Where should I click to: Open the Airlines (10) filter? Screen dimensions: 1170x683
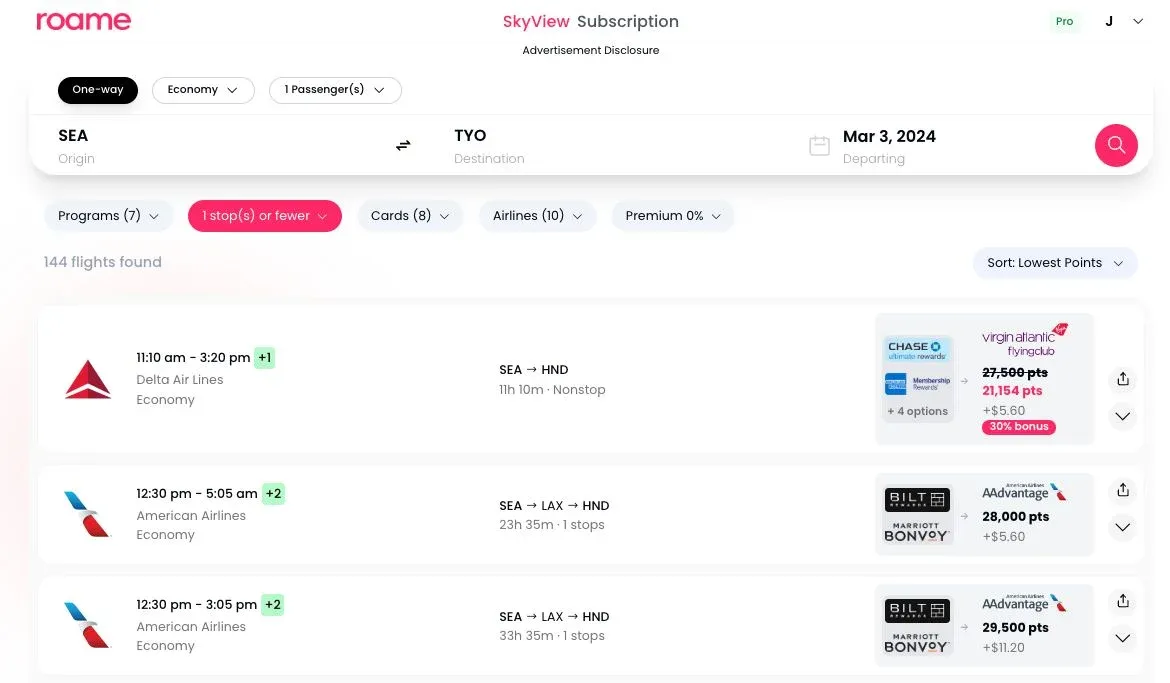coord(537,216)
